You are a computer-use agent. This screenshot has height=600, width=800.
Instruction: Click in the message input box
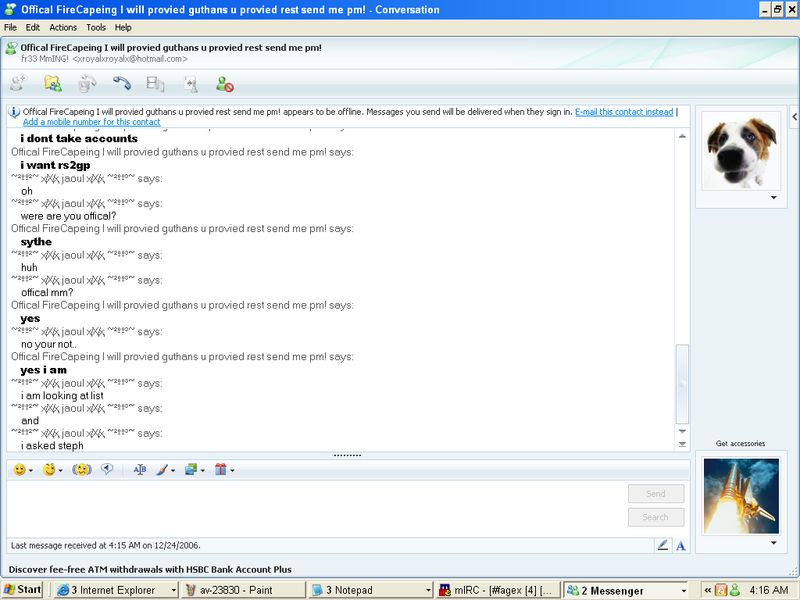click(316, 508)
